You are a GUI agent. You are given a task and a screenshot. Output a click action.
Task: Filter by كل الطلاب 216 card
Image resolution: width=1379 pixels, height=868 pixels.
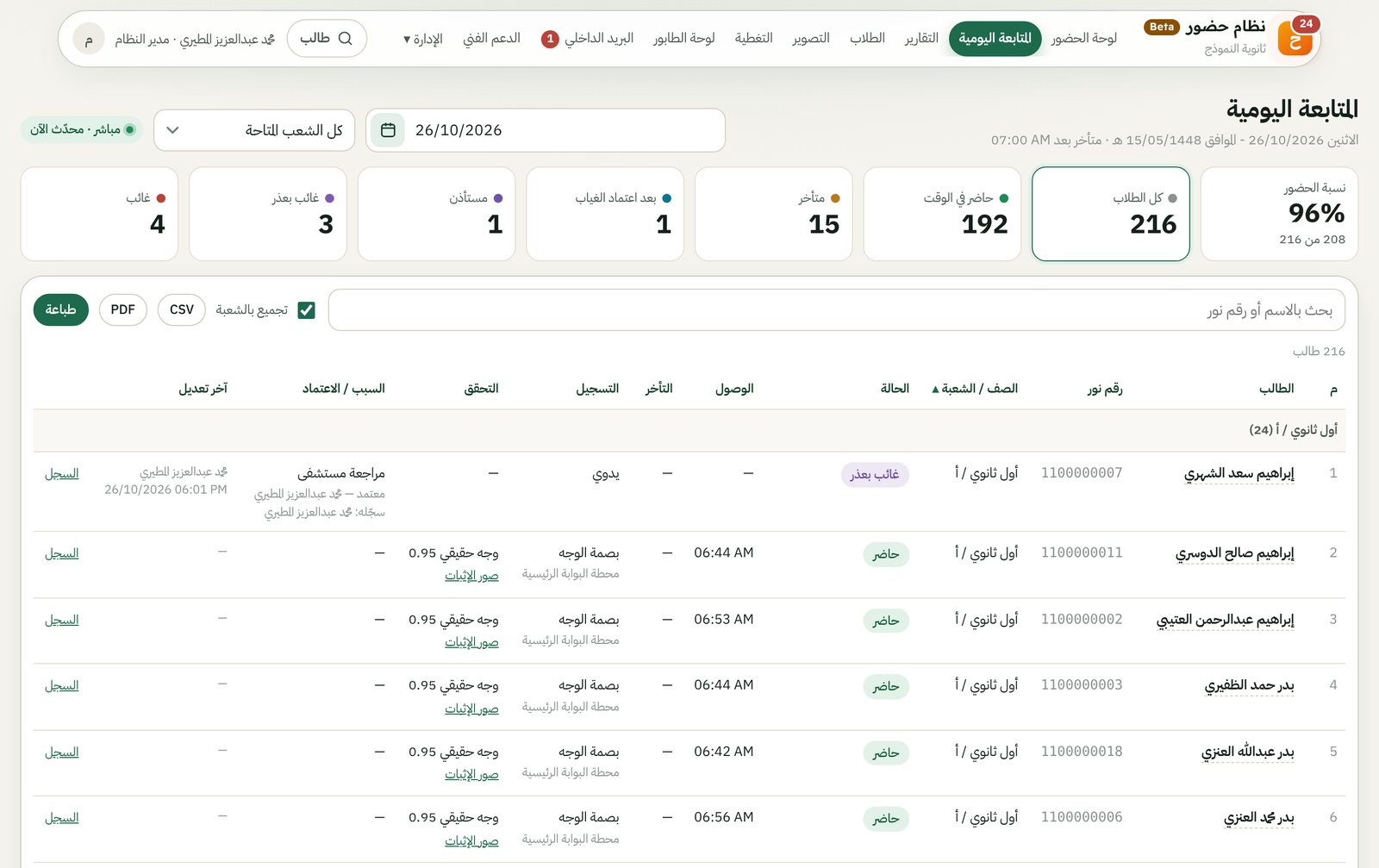(1111, 214)
